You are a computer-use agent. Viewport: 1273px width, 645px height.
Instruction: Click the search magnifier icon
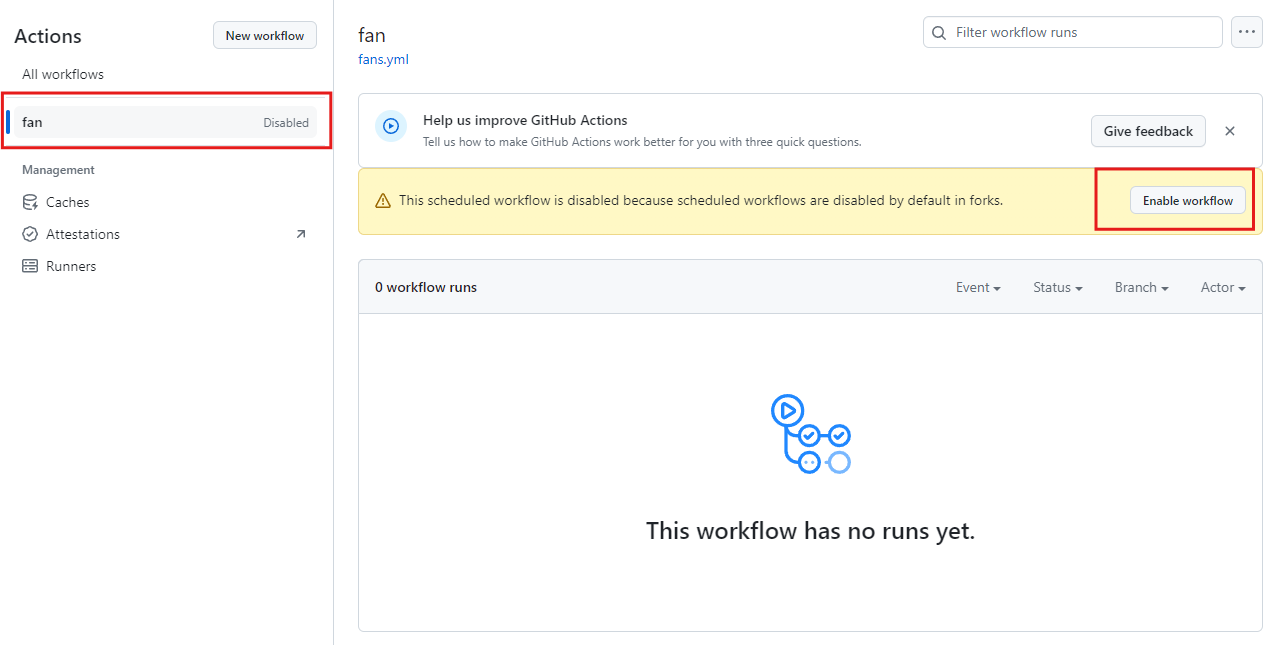[x=939, y=32]
